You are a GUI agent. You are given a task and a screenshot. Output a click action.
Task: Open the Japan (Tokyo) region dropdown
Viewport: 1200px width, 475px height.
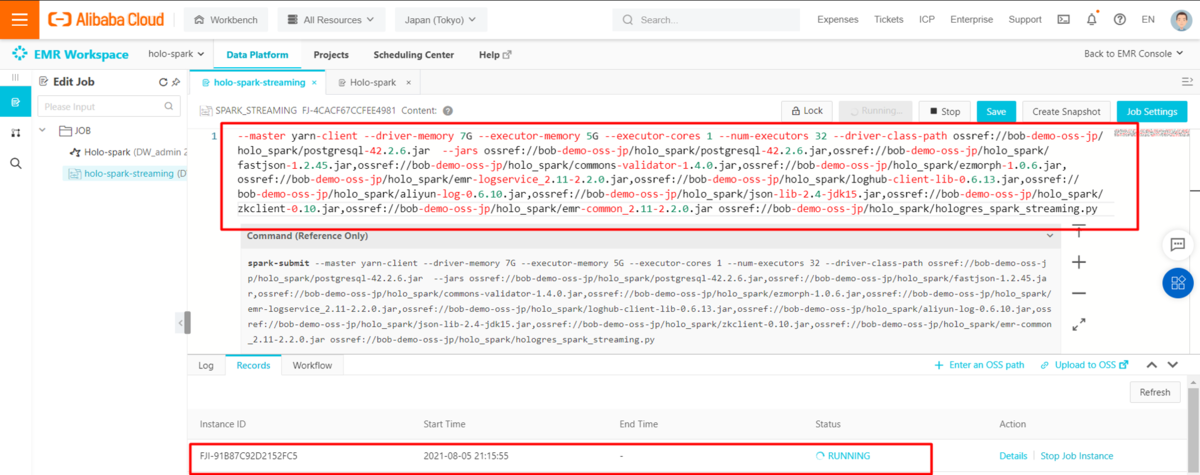pos(441,19)
